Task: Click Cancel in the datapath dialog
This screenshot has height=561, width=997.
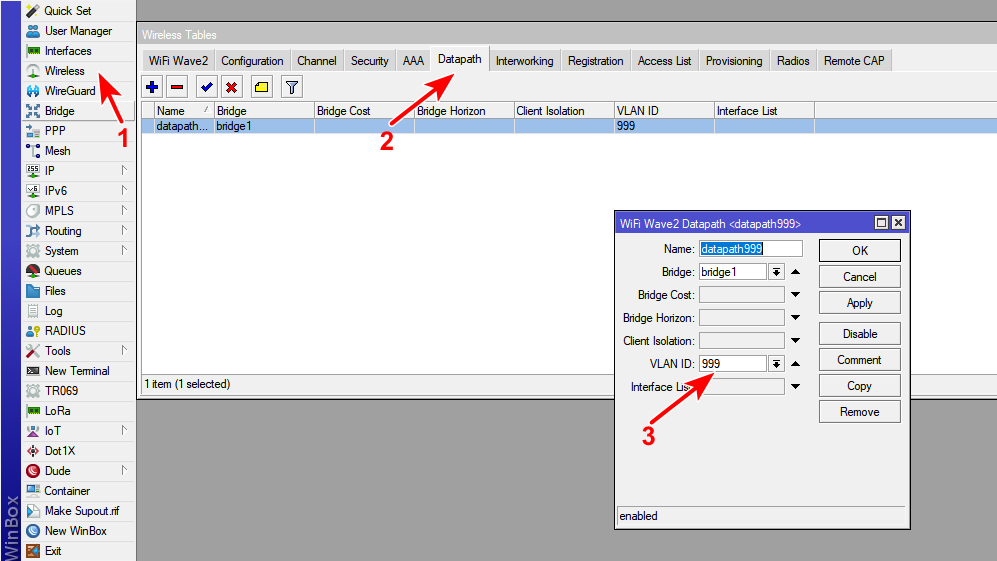Action: click(x=860, y=277)
